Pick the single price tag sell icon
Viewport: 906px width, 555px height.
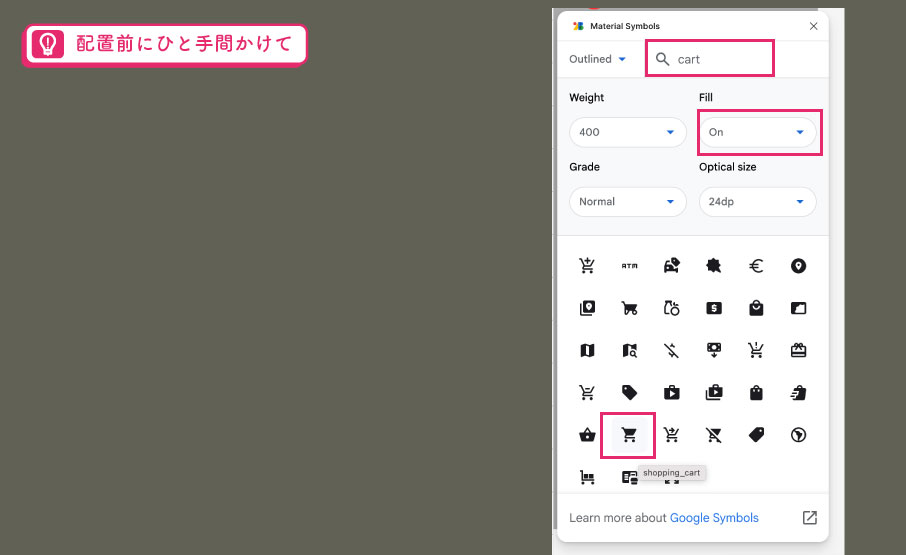(x=629, y=393)
